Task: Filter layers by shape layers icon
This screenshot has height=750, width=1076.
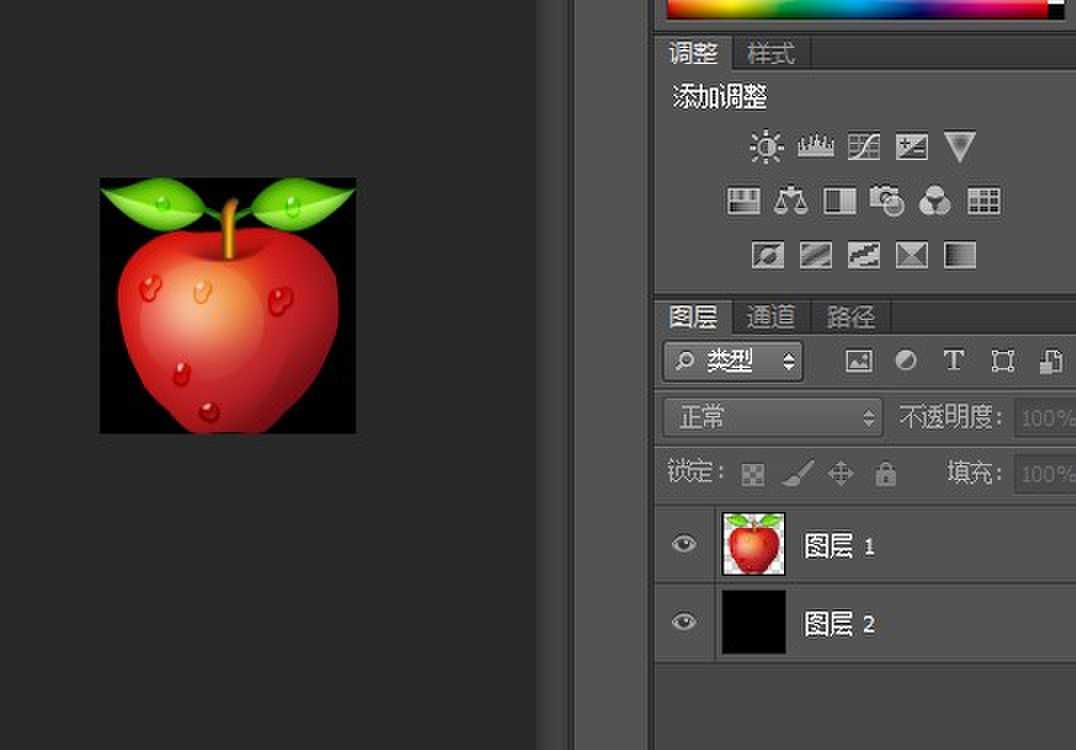Action: click(x=1003, y=361)
